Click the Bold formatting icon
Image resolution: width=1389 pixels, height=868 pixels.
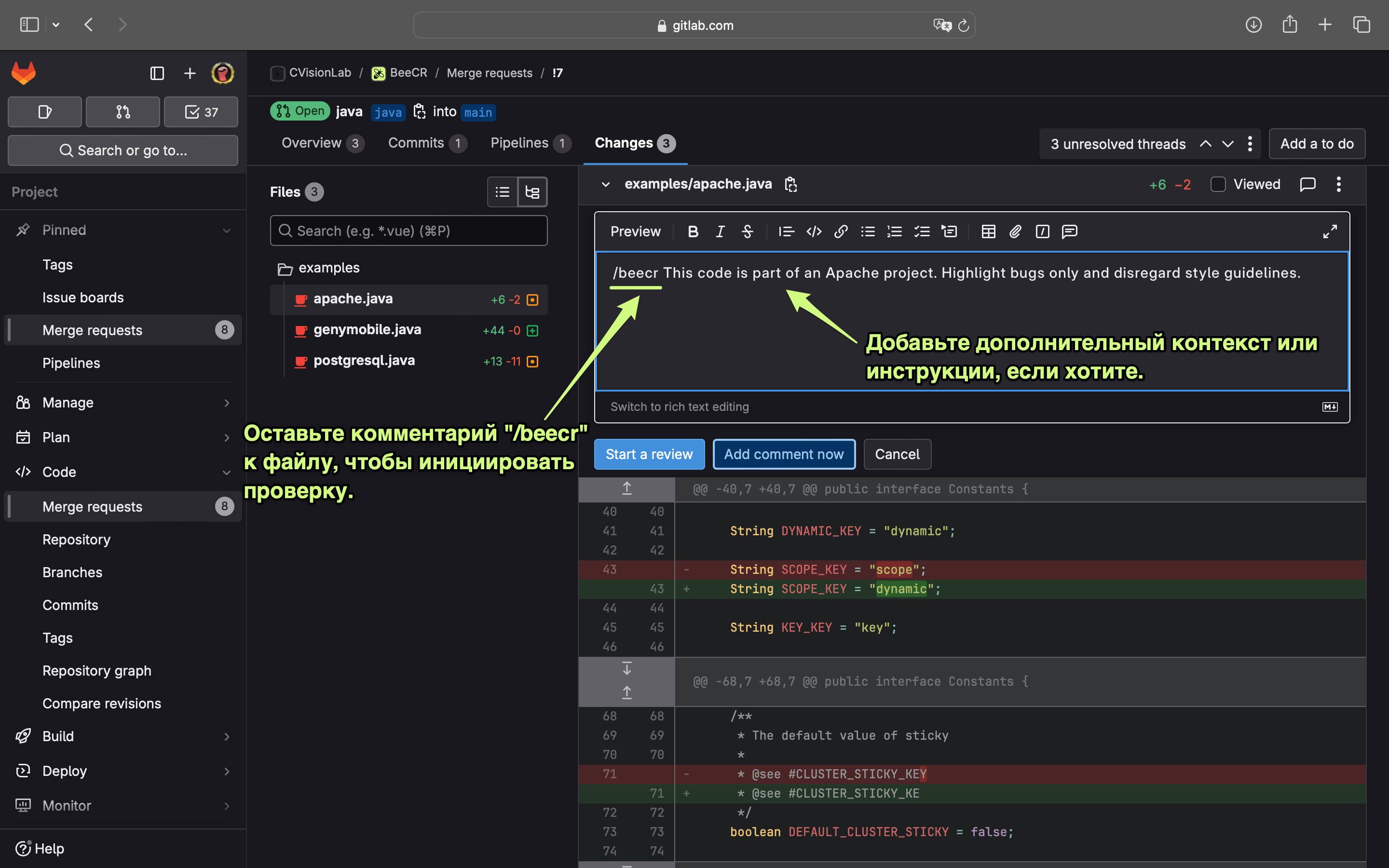click(693, 231)
